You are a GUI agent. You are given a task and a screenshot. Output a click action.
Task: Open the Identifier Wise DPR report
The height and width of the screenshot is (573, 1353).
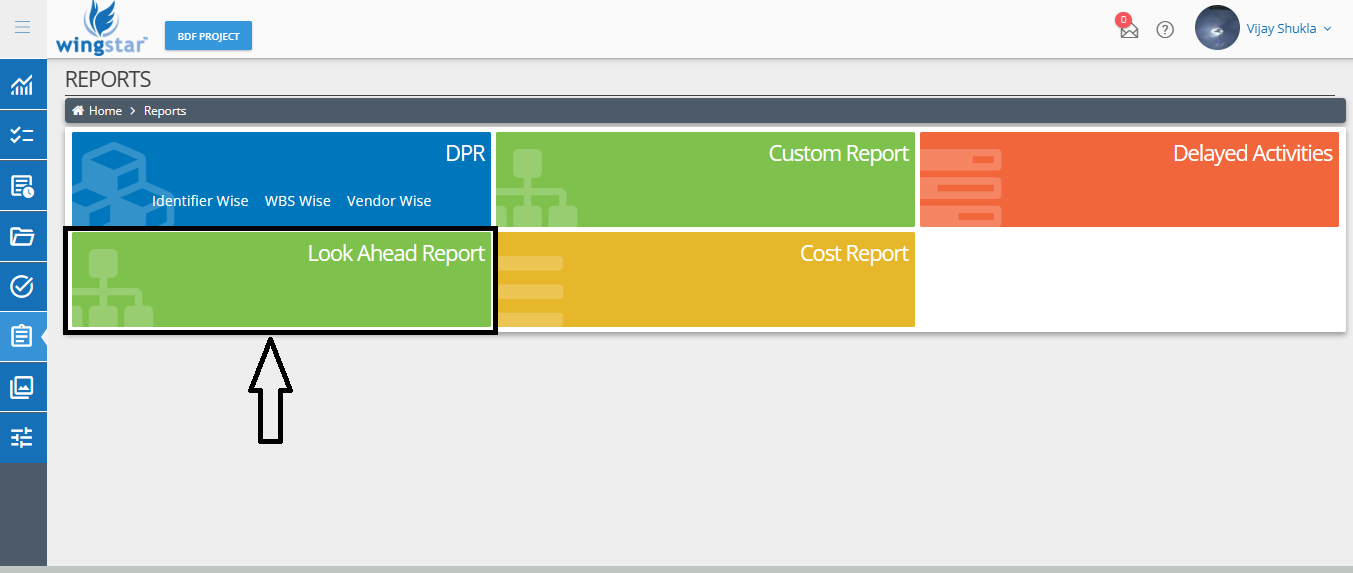200,201
